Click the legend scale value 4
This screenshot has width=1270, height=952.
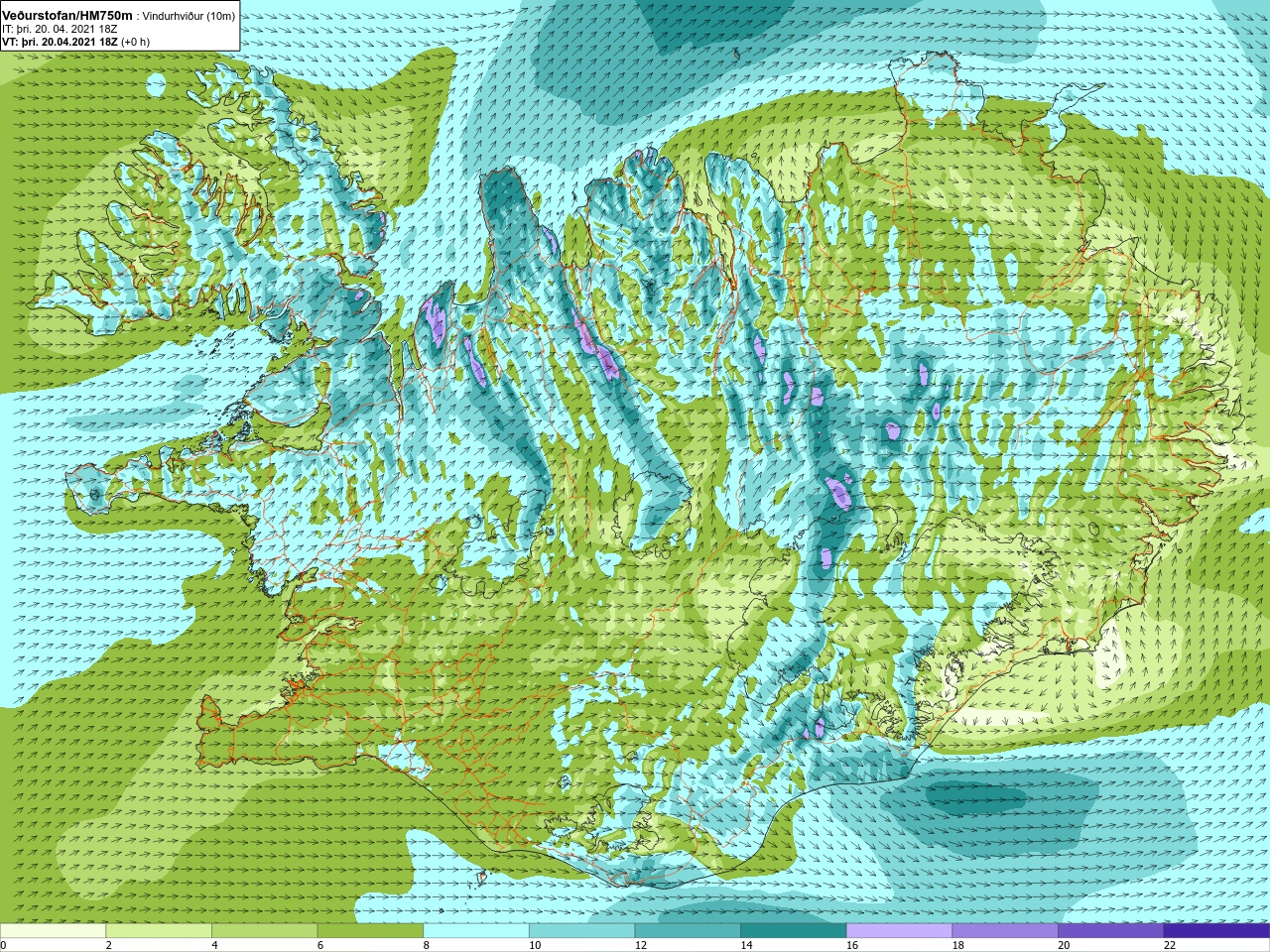click(x=214, y=945)
